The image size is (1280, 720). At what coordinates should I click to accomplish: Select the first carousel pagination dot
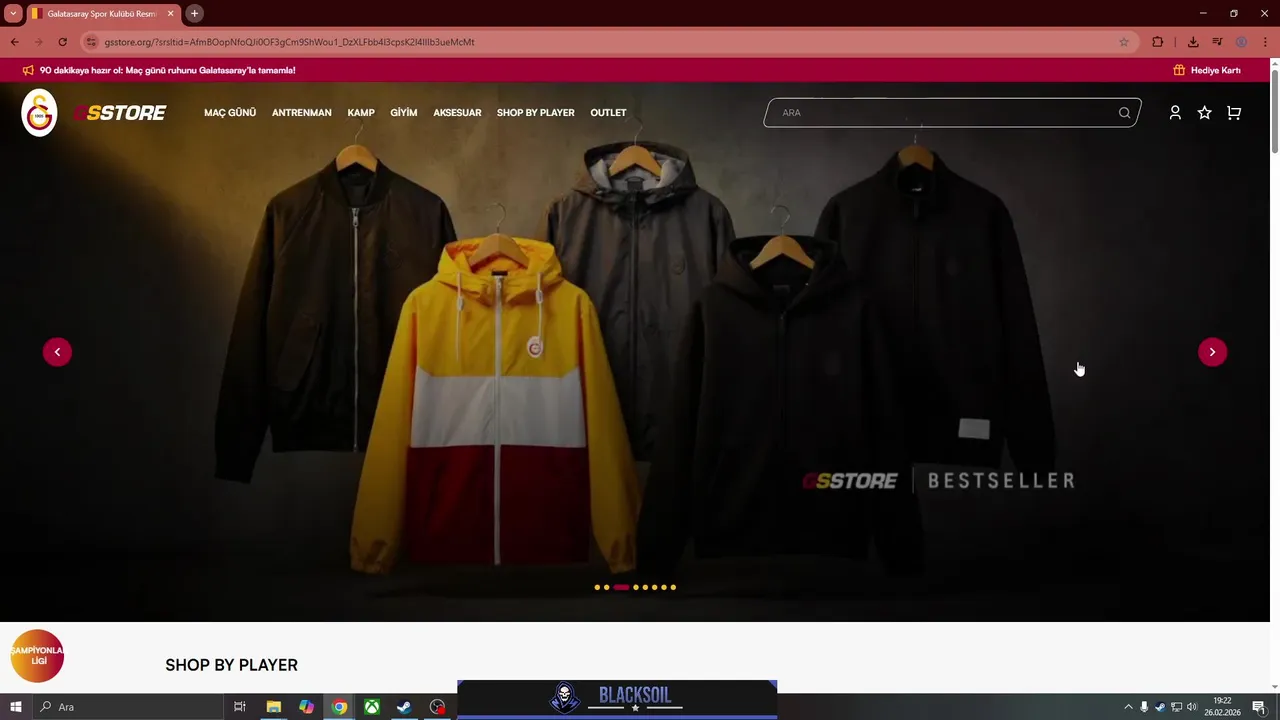(597, 587)
